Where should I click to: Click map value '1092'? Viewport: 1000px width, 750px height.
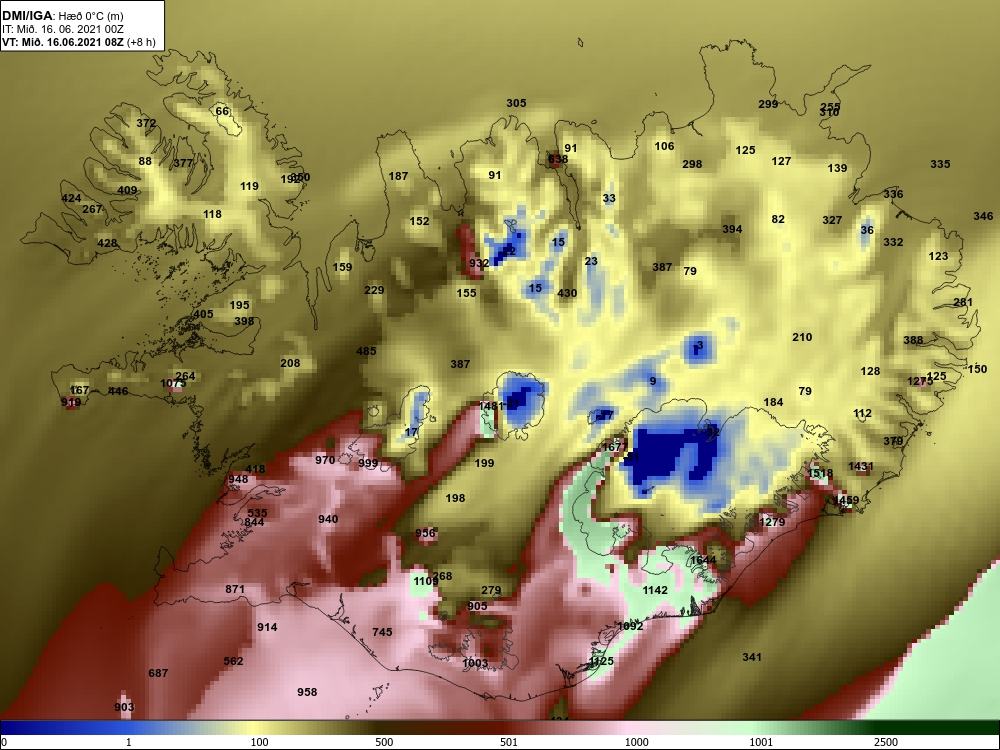click(x=630, y=626)
